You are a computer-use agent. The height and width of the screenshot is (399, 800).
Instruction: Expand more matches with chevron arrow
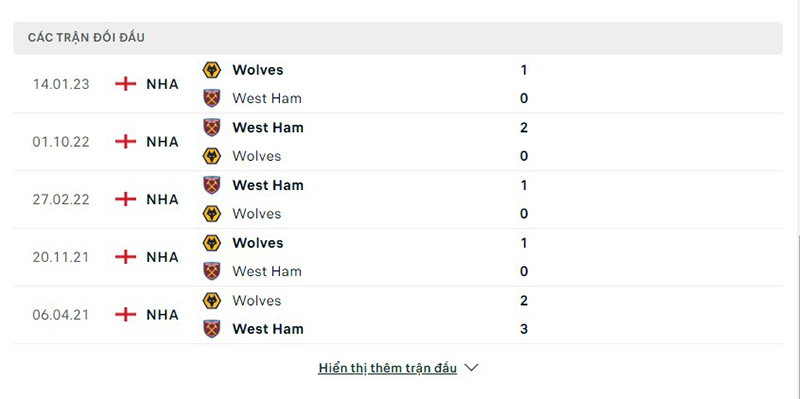coord(472,367)
